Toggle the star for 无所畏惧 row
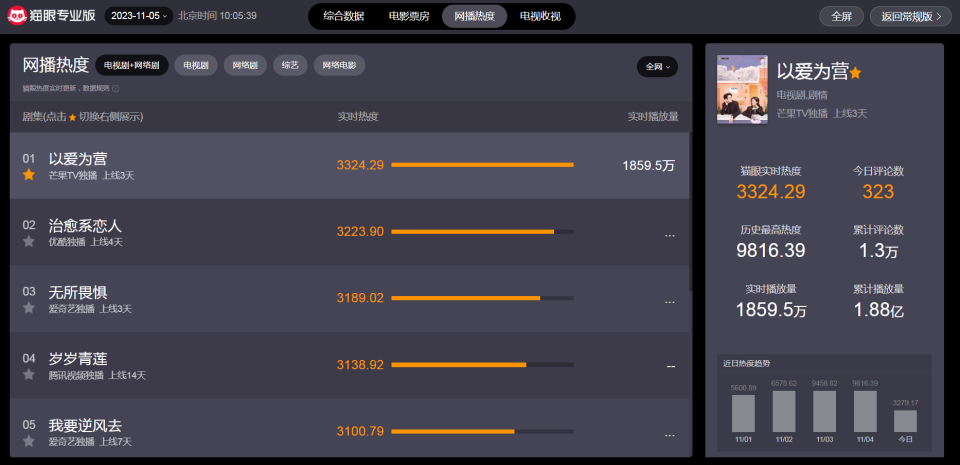 (29, 308)
